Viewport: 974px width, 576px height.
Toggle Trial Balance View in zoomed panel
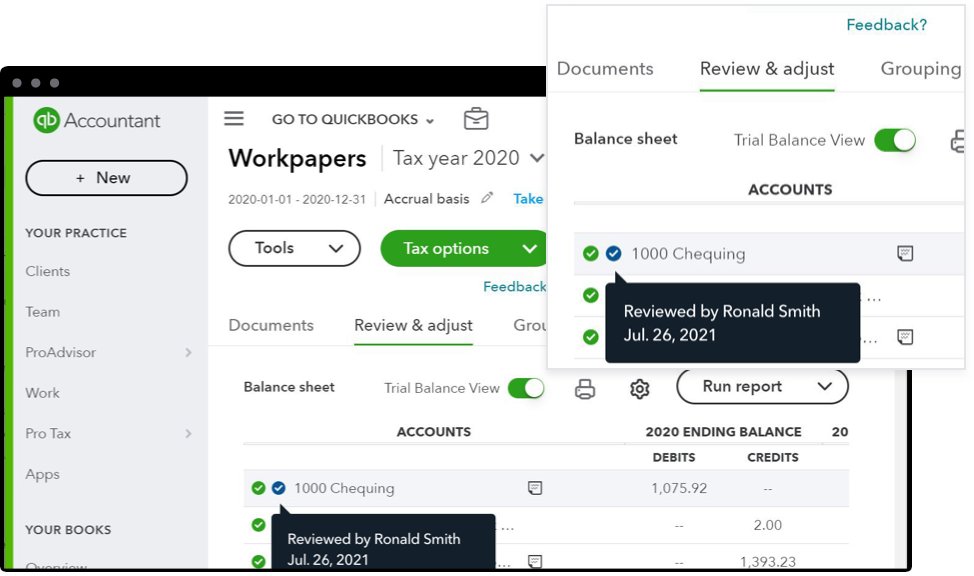pos(895,140)
